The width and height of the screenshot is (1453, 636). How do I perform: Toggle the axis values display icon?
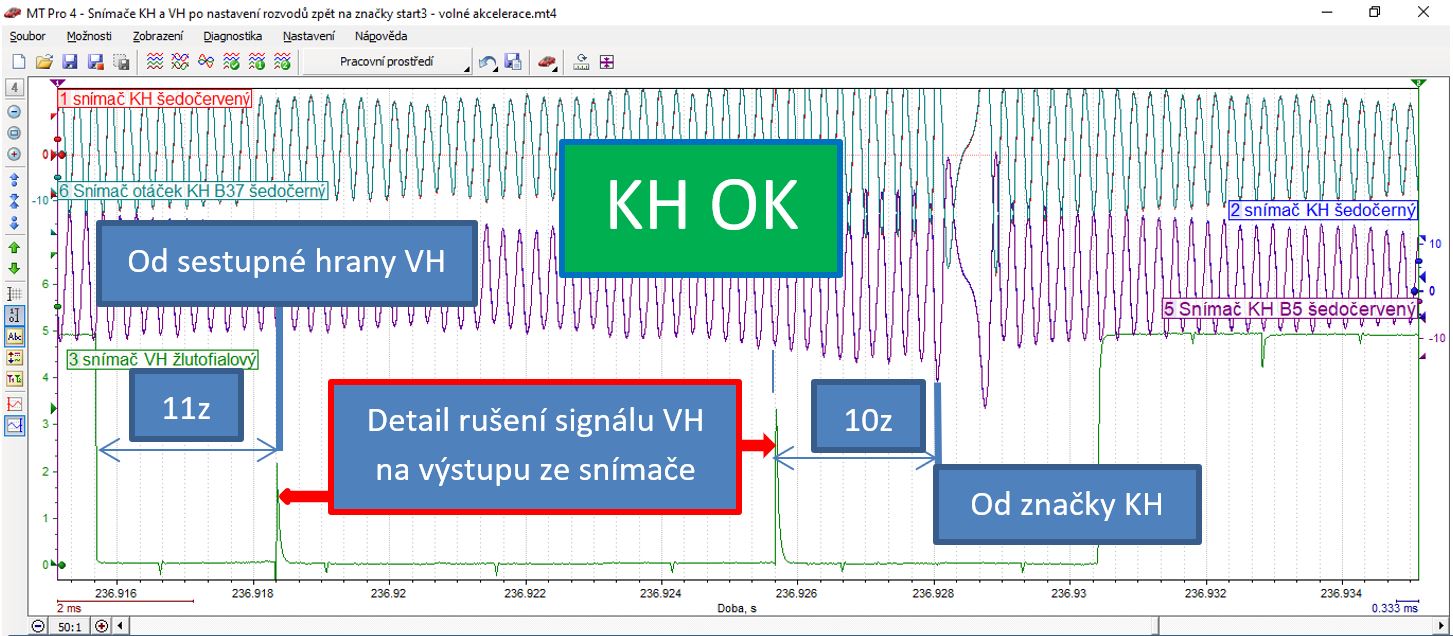[15, 315]
